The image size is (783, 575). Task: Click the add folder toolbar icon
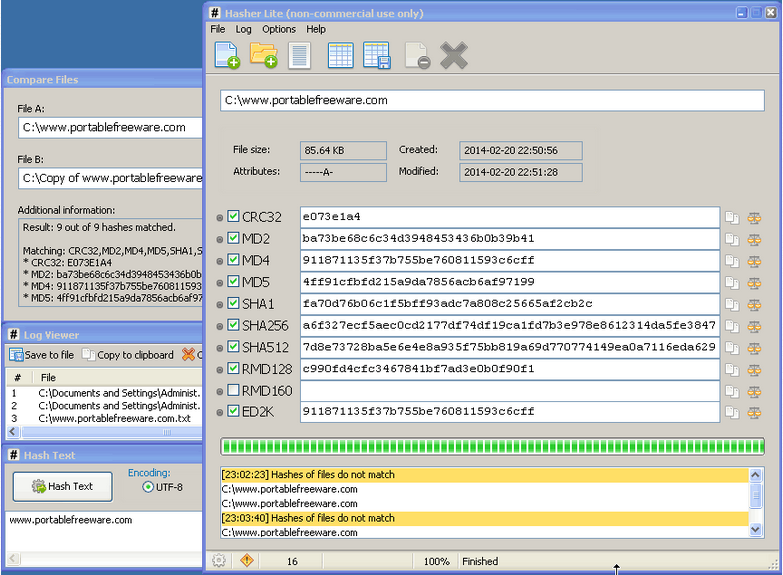pos(264,55)
